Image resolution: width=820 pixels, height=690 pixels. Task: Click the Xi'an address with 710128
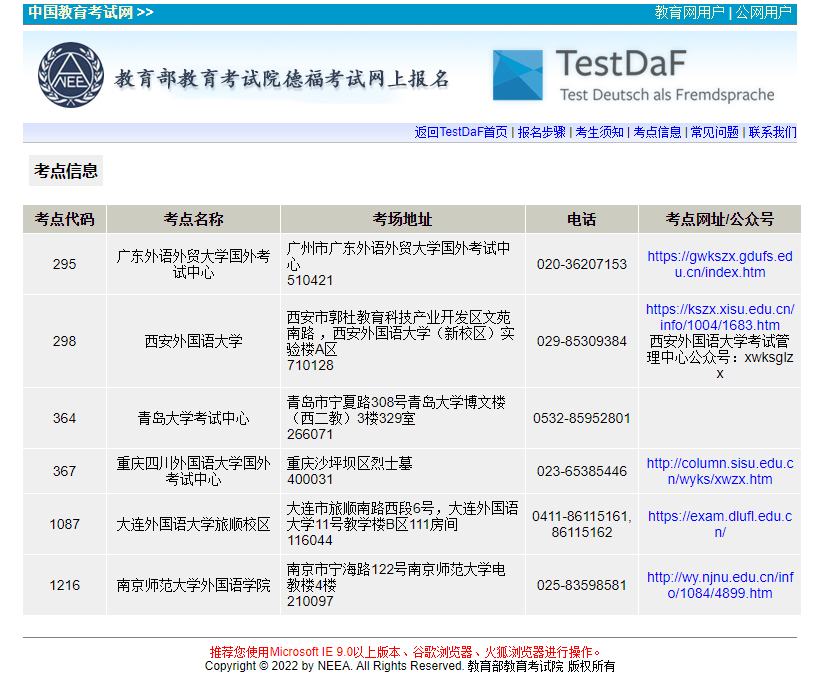click(x=401, y=341)
